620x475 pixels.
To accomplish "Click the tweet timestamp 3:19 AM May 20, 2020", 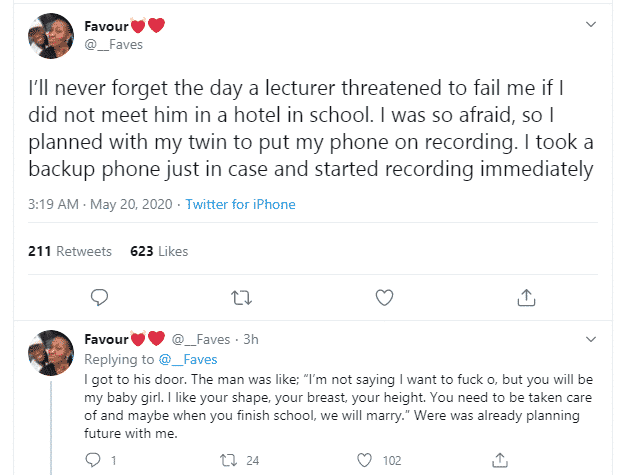I will pyautogui.click(x=94, y=204).
